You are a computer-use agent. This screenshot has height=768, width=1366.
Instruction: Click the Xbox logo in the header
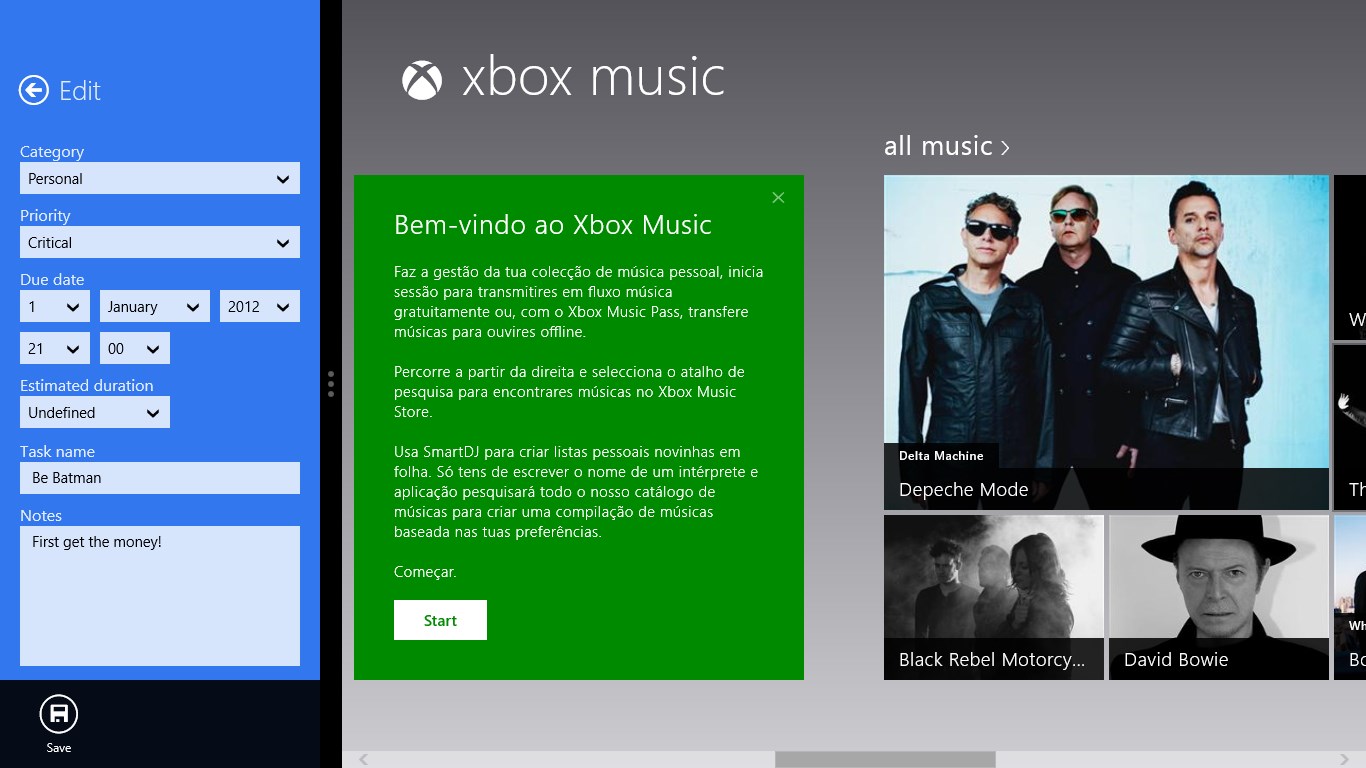click(422, 80)
